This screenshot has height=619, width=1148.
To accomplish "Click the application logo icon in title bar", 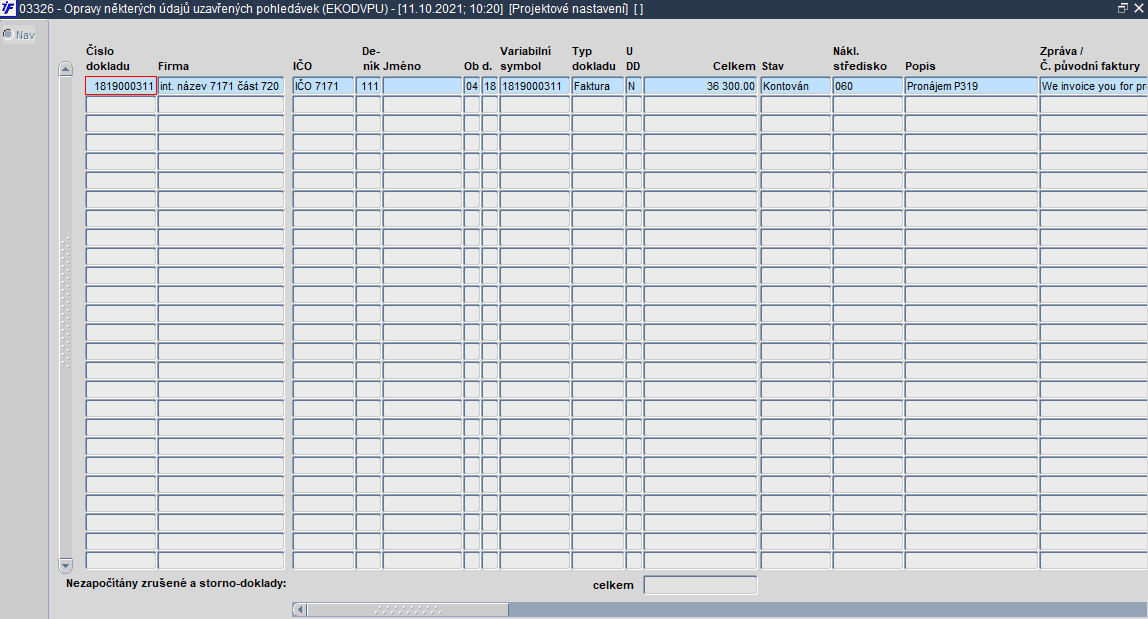I will tap(8, 9).
